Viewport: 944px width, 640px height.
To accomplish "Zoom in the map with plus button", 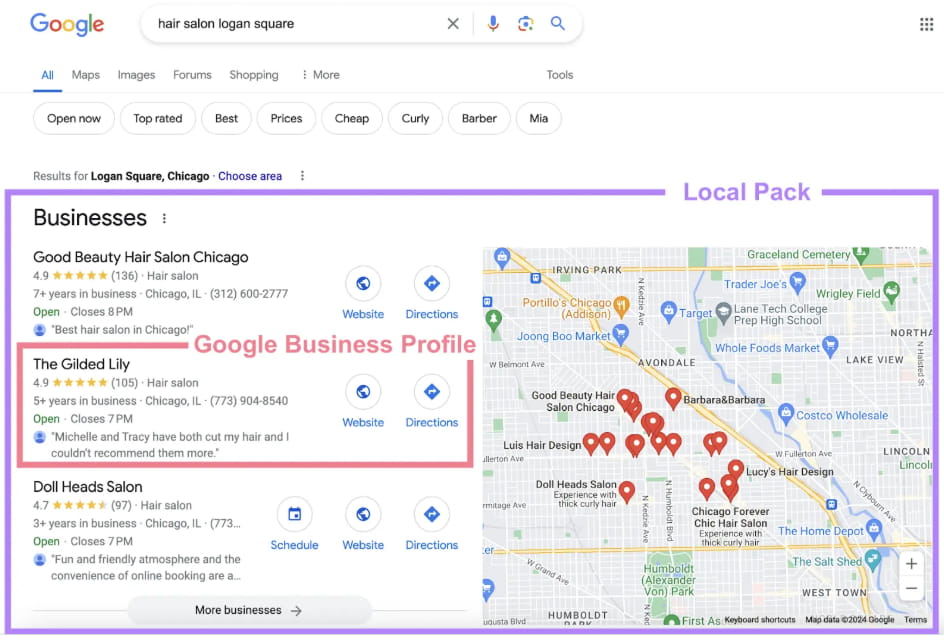I will pyautogui.click(x=911, y=564).
